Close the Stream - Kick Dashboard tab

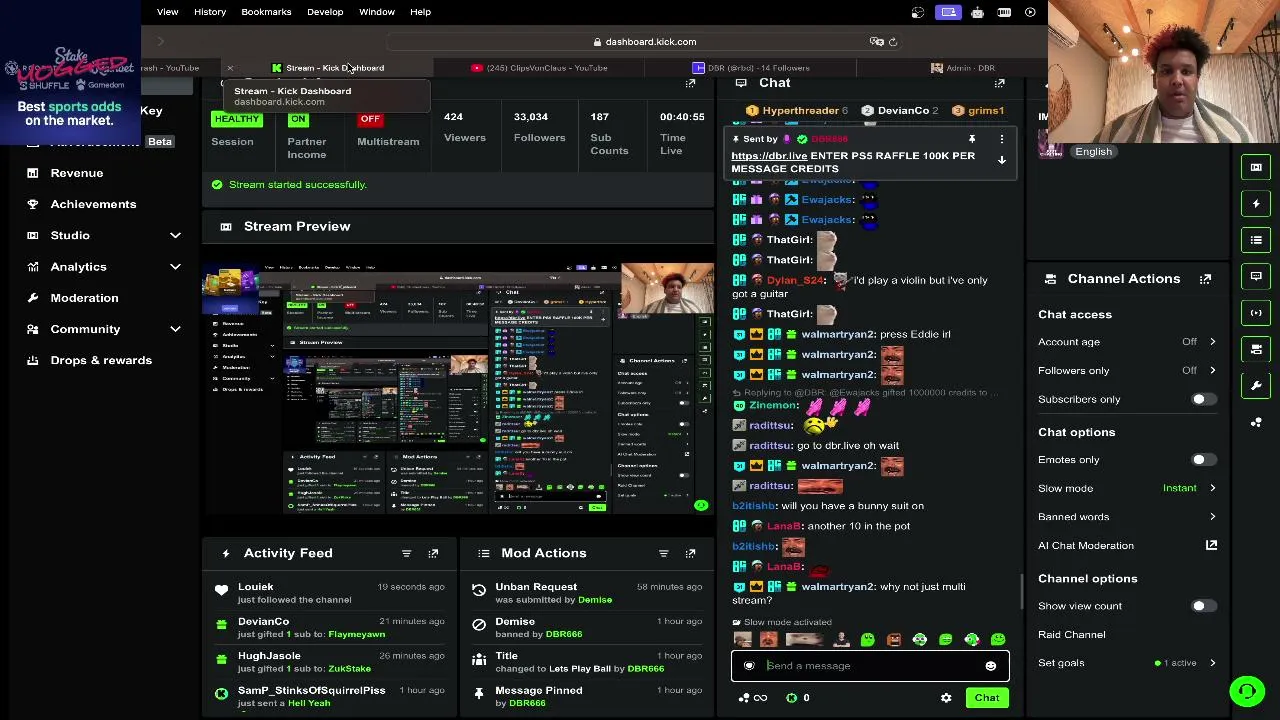click(230, 68)
